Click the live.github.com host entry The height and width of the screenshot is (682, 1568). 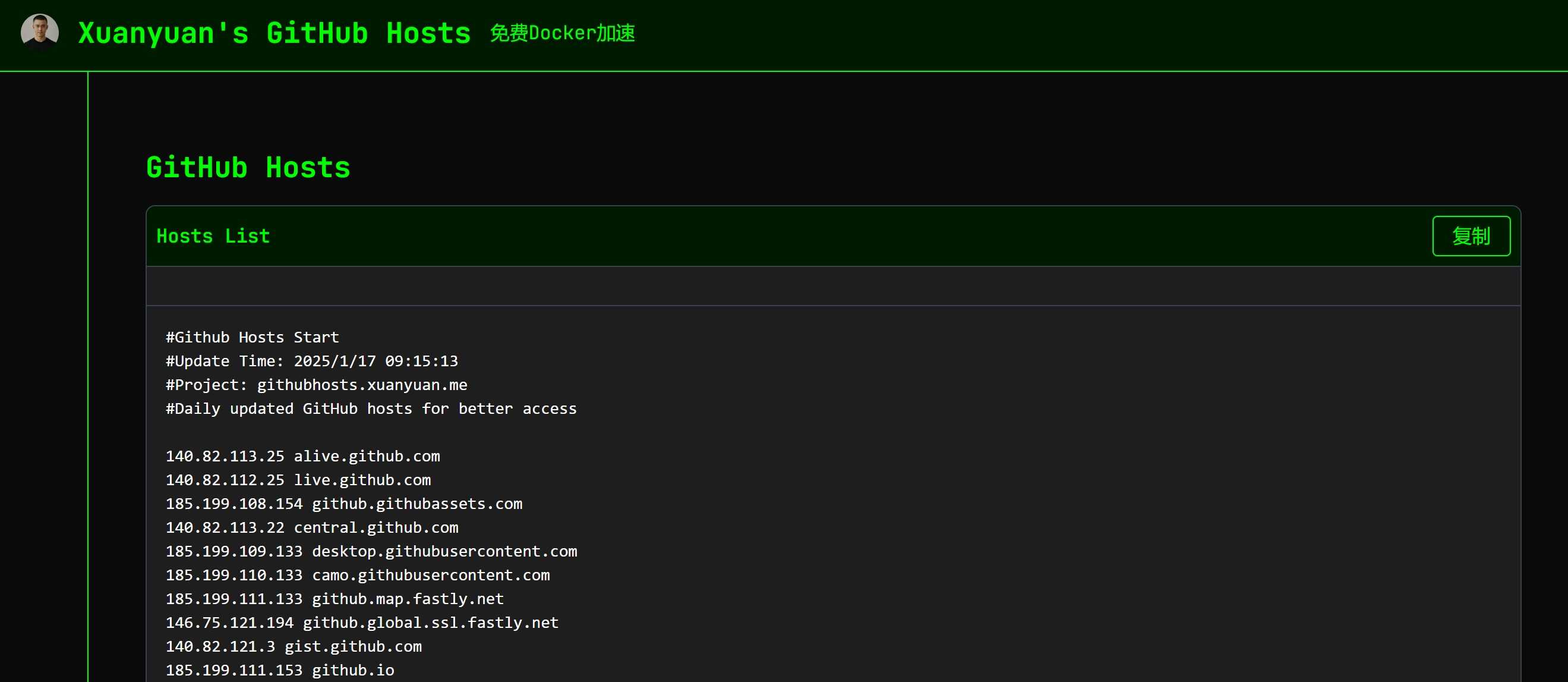pos(298,480)
